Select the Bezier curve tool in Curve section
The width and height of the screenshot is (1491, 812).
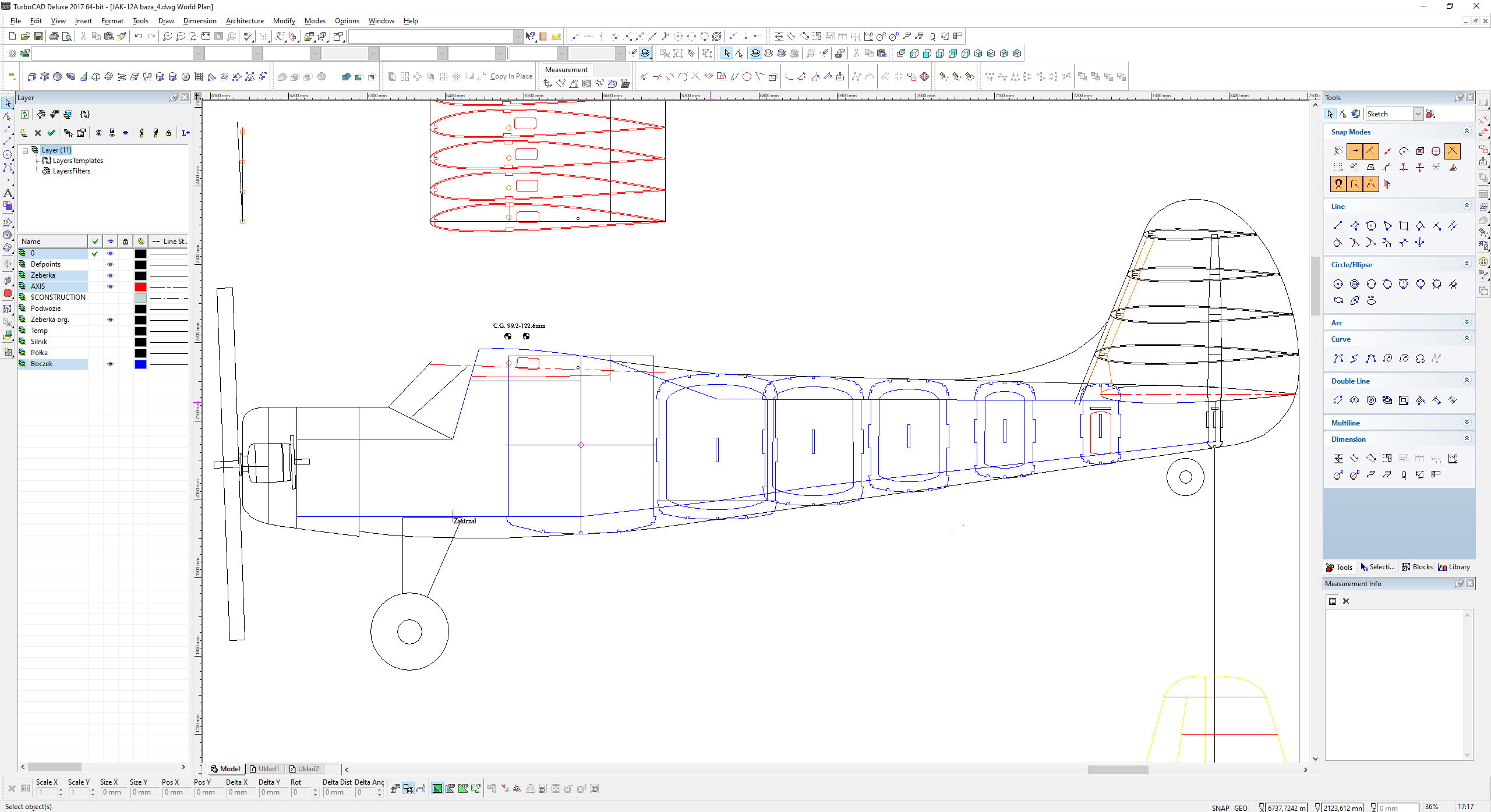1371,359
